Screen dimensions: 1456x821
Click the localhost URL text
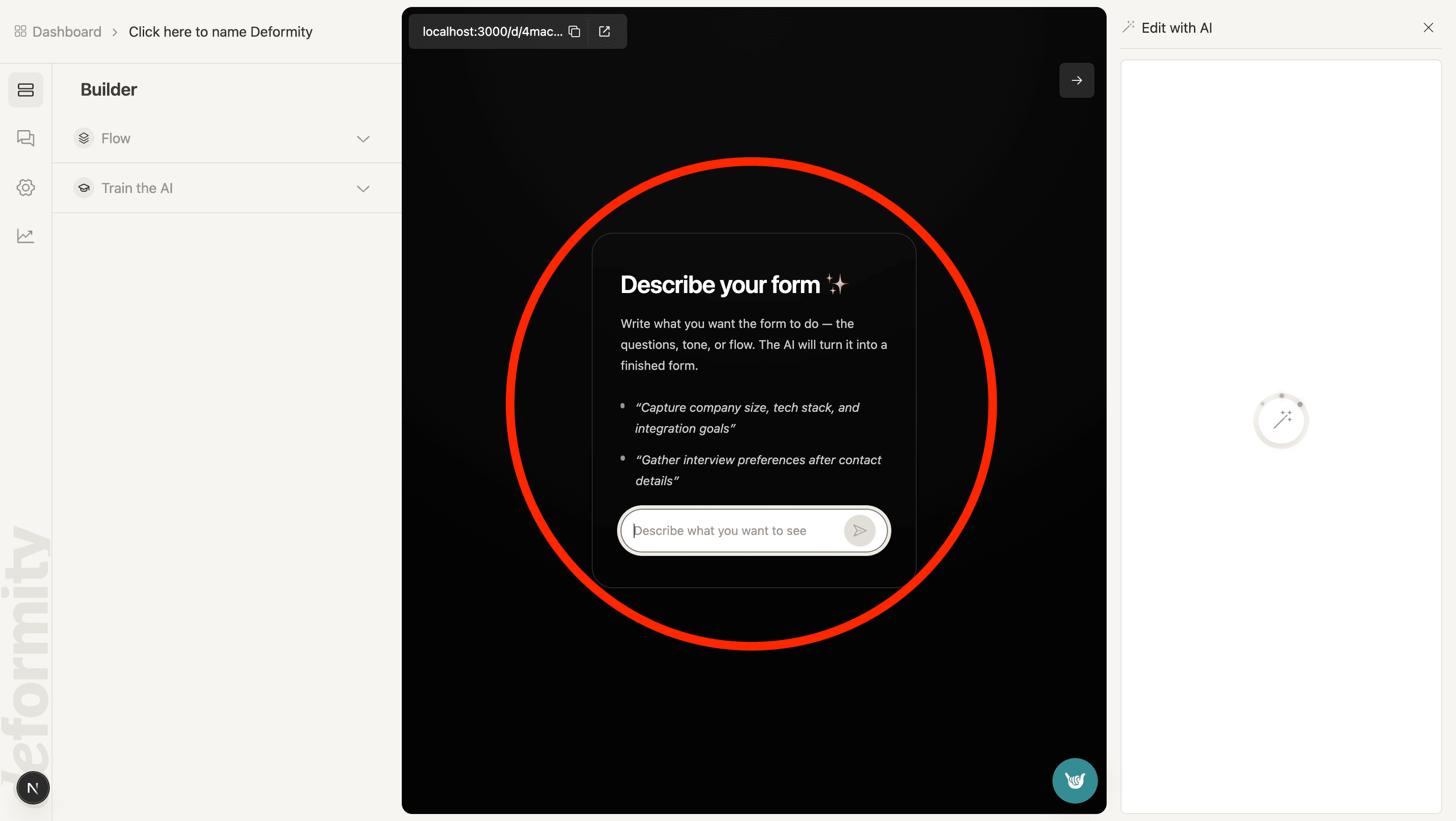click(x=492, y=31)
